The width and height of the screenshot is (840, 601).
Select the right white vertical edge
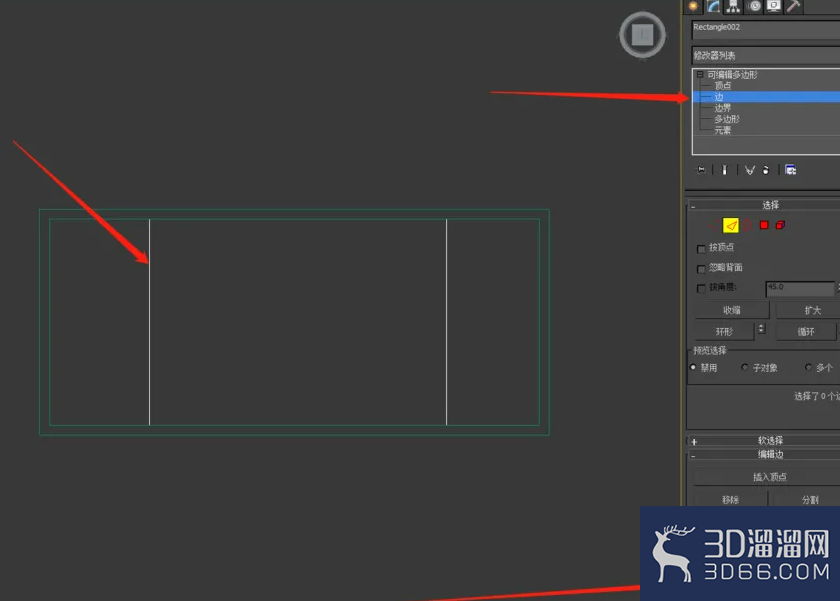coord(446,322)
